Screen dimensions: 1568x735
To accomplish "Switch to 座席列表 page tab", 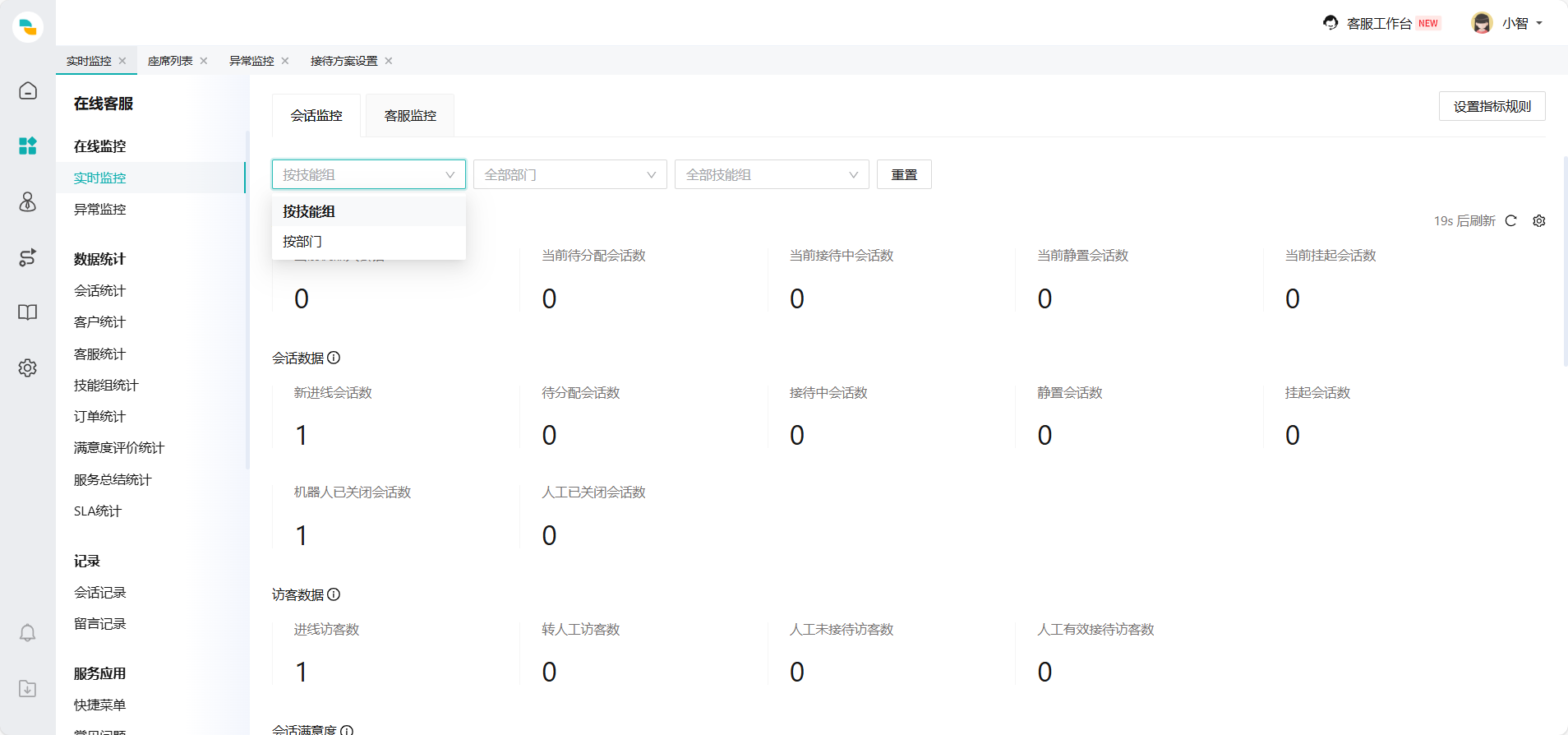I will coord(170,61).
